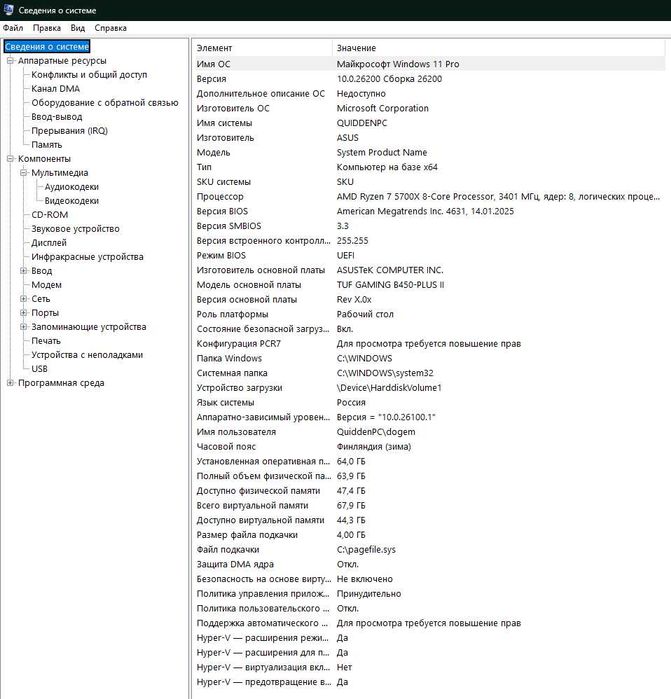Select the Версия 10.0.26200 row
Viewport: 671px width, 699px height.
click(429, 79)
